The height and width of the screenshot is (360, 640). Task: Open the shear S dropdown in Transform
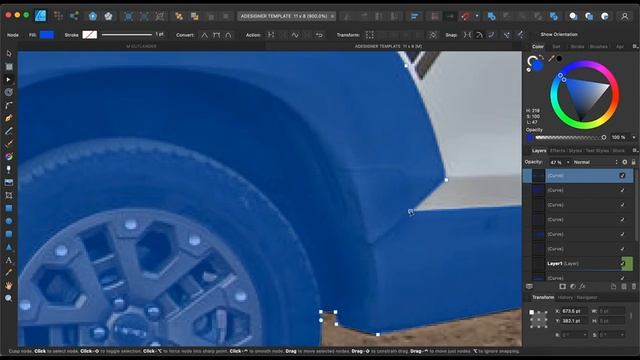(x=622, y=335)
